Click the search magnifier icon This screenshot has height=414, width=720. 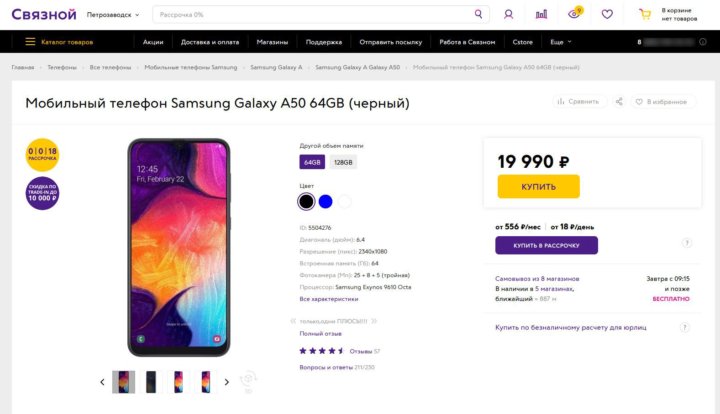478,15
